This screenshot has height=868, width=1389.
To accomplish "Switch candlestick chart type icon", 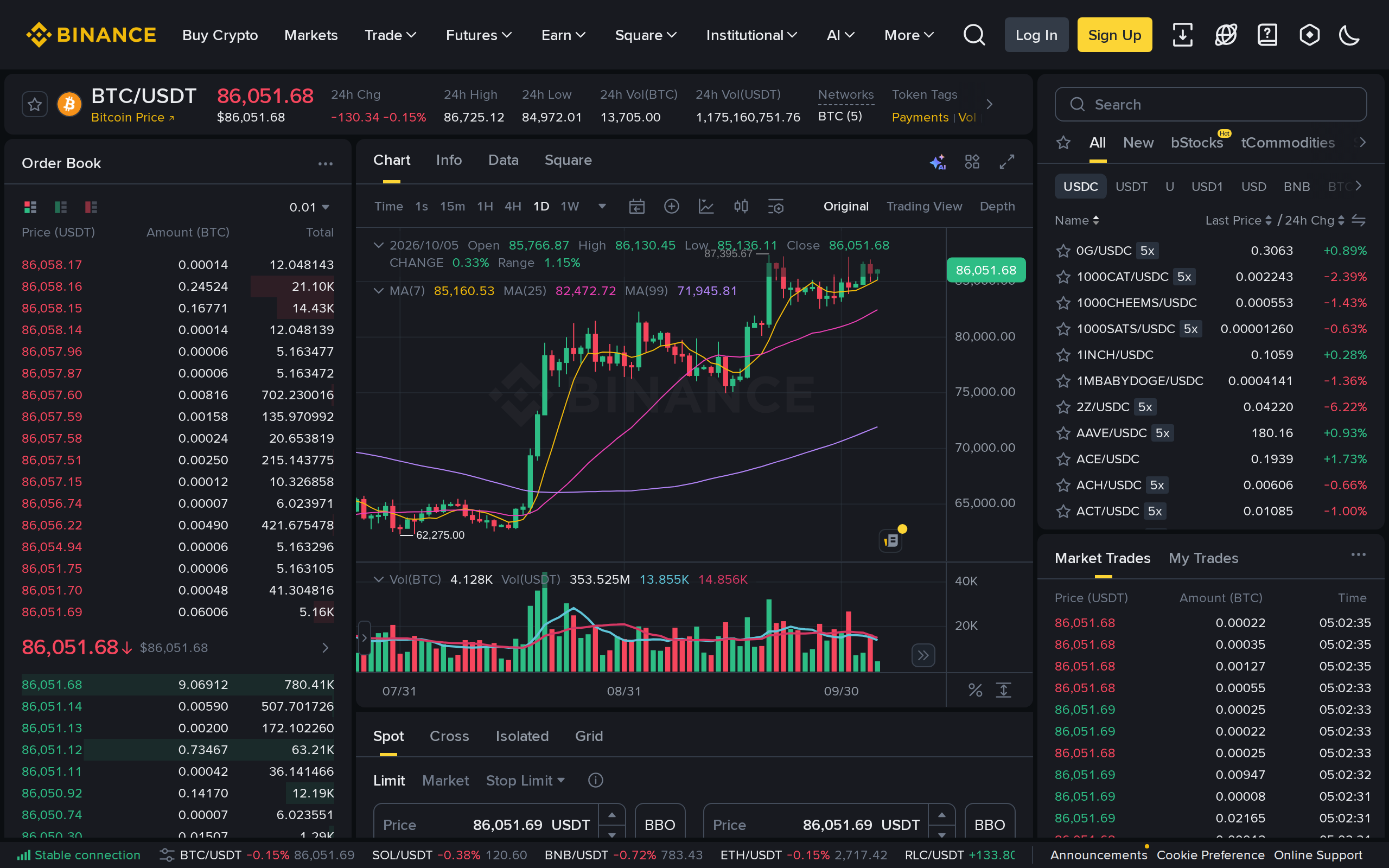I will [741, 206].
